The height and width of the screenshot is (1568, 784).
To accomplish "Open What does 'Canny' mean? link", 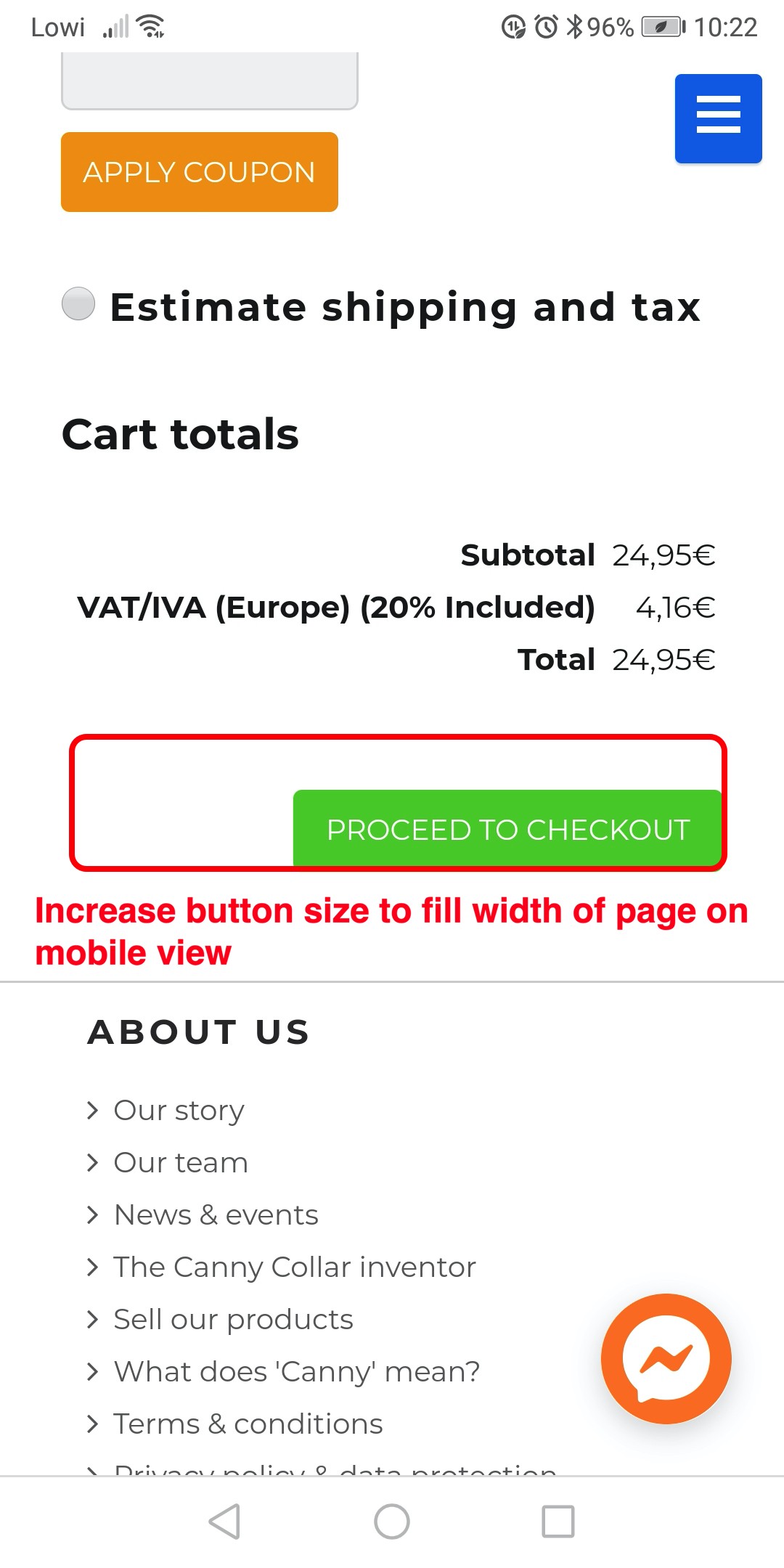I will coord(296,1372).
